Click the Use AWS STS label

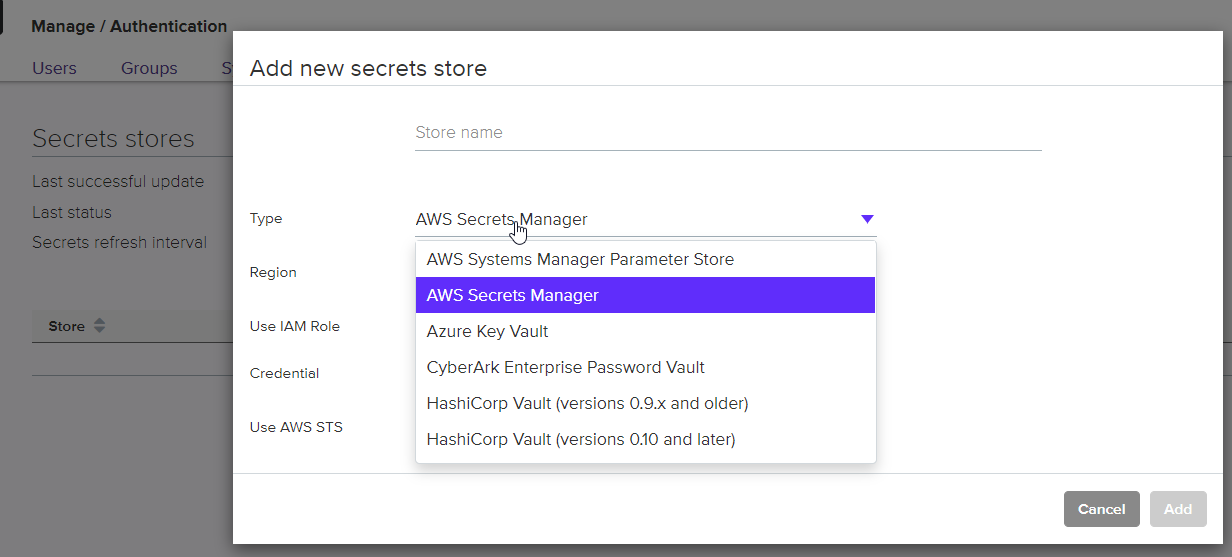click(296, 427)
